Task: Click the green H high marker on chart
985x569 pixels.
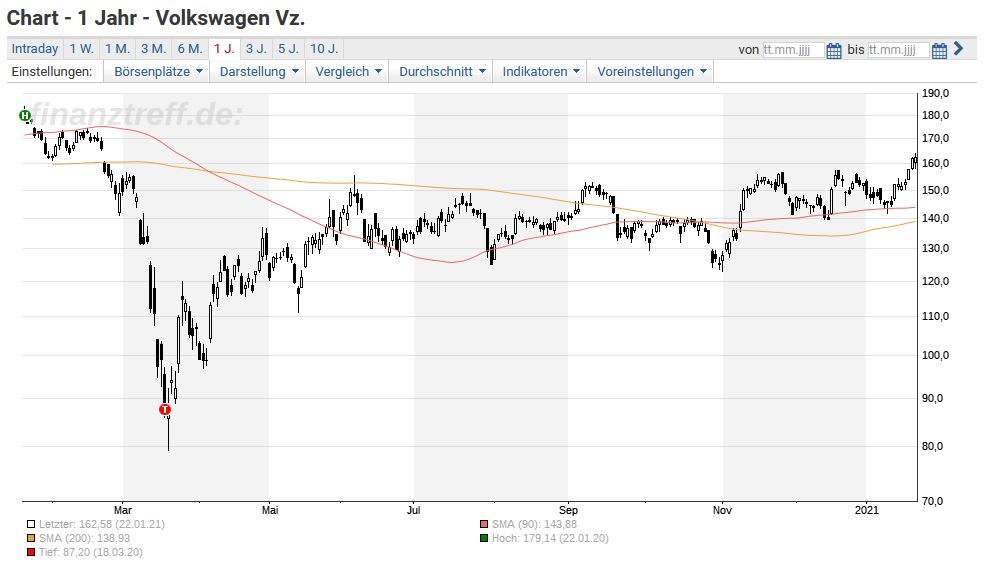Action: 24,116
